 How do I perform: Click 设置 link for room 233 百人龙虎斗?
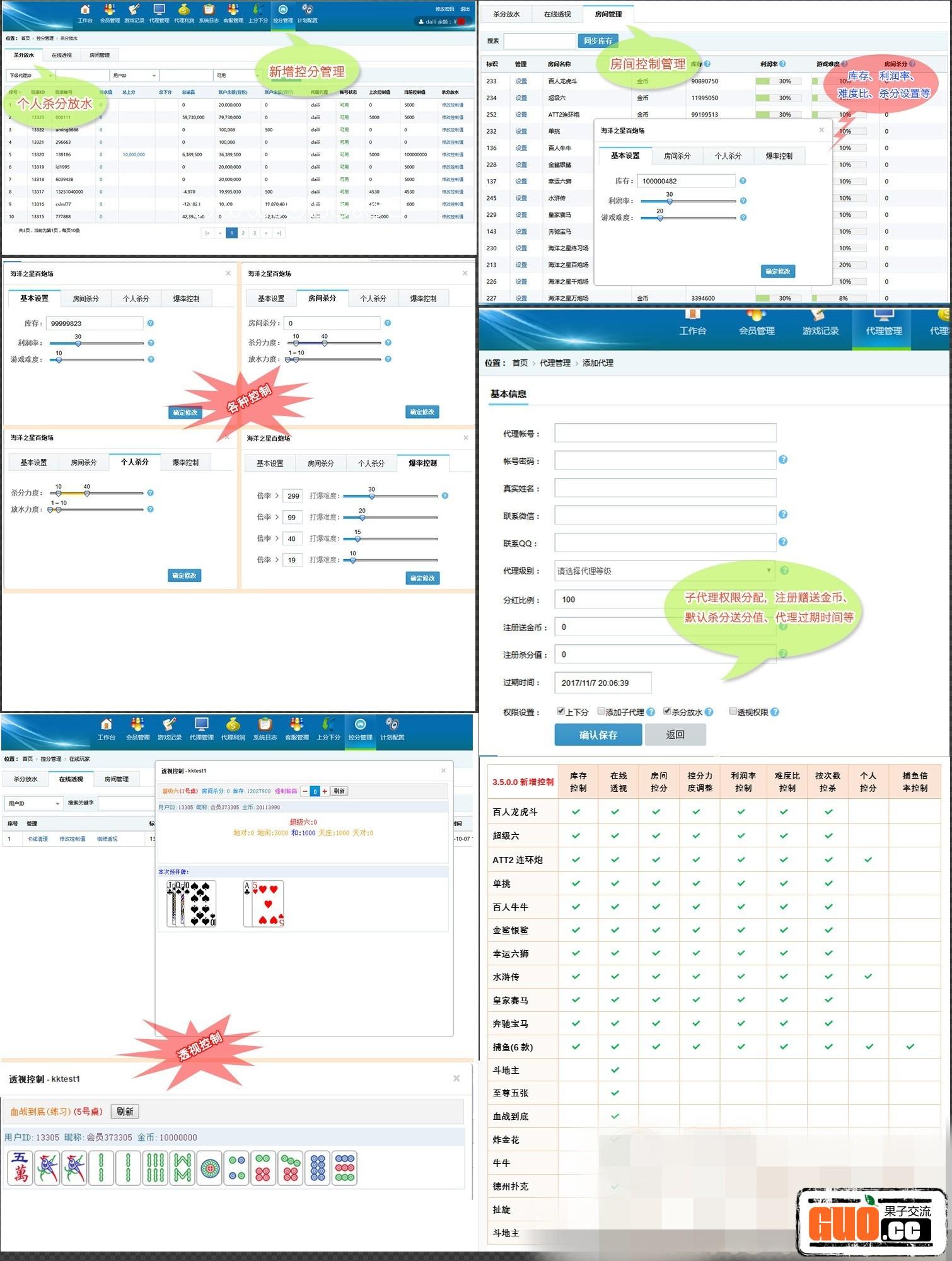coord(521,81)
